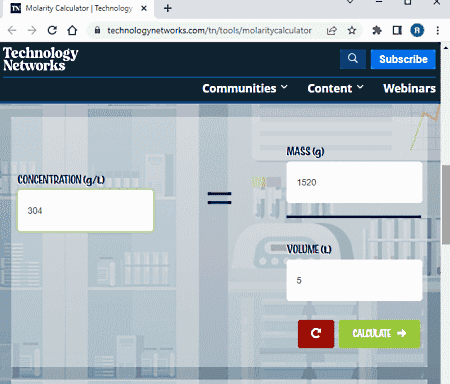Click the browser back arrow
This screenshot has width=450, height=384.
point(12,30)
